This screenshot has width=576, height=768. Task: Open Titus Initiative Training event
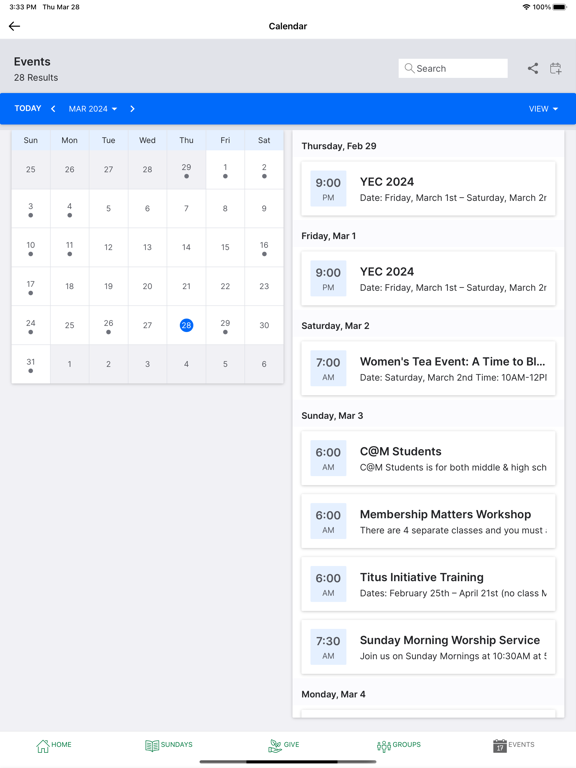tap(428, 584)
